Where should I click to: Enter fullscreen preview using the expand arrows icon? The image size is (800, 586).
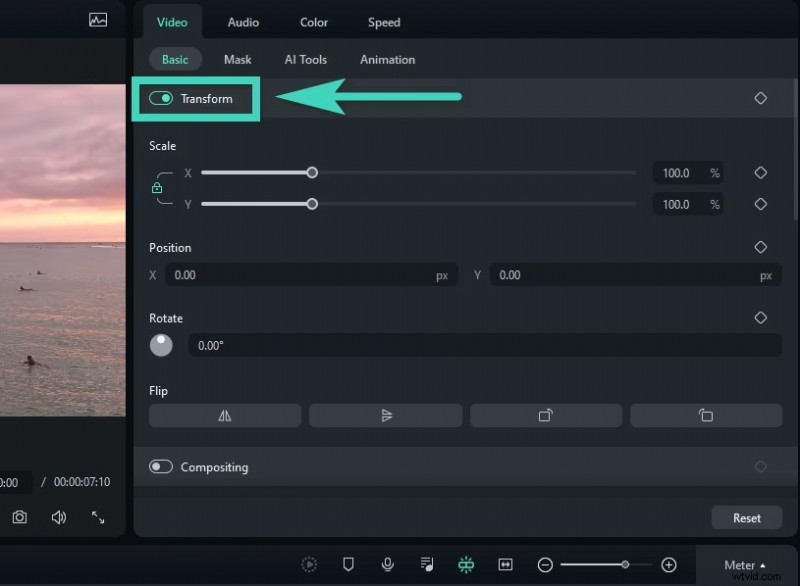coord(97,517)
